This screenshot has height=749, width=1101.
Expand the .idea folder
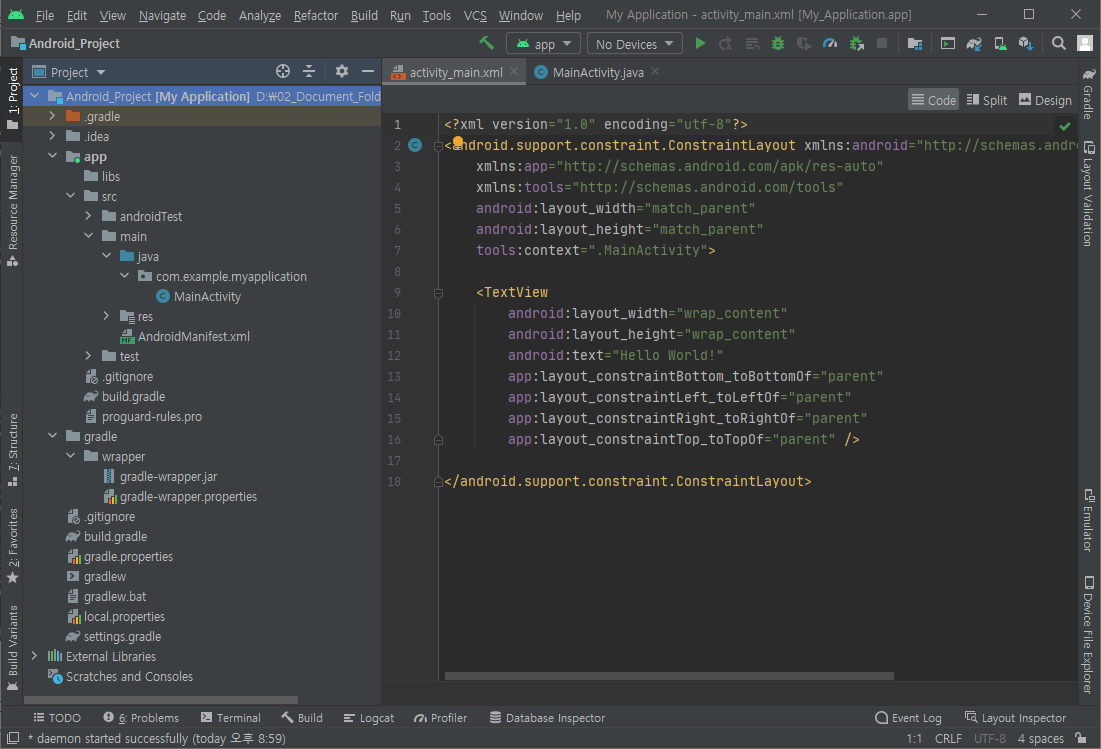(52, 135)
